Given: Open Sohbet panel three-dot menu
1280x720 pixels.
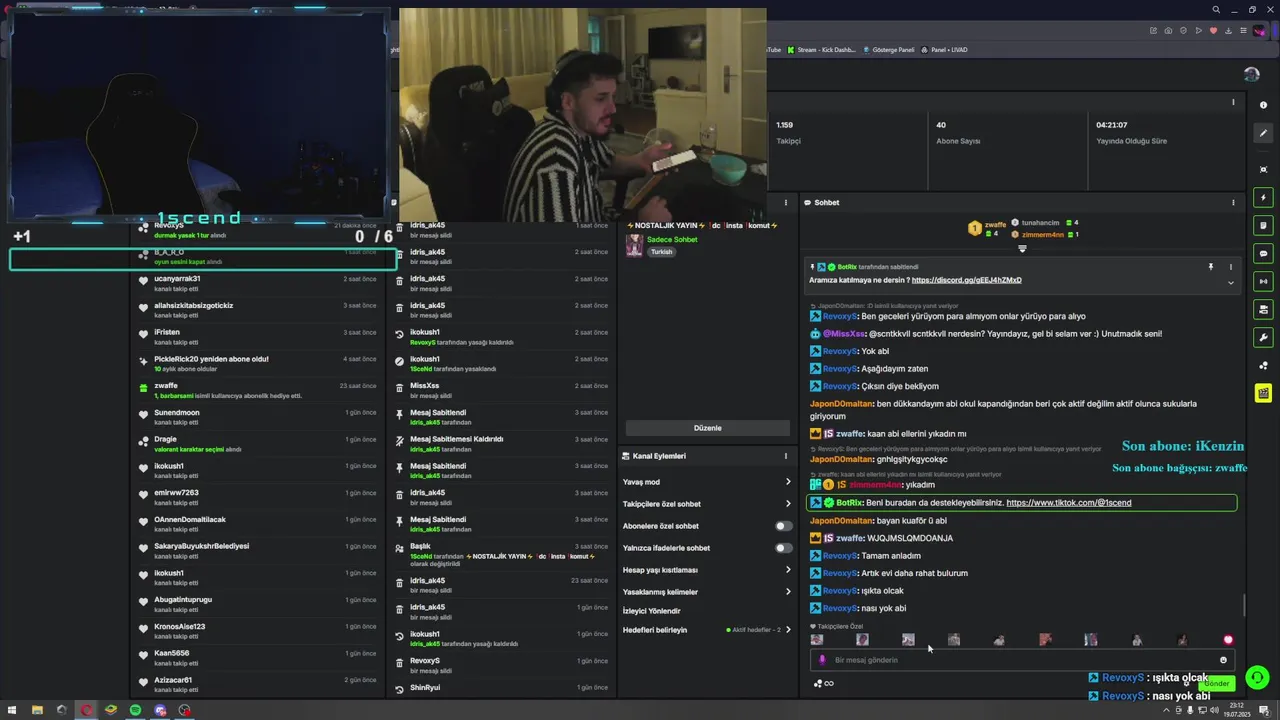Looking at the screenshot, I should point(1233,202).
